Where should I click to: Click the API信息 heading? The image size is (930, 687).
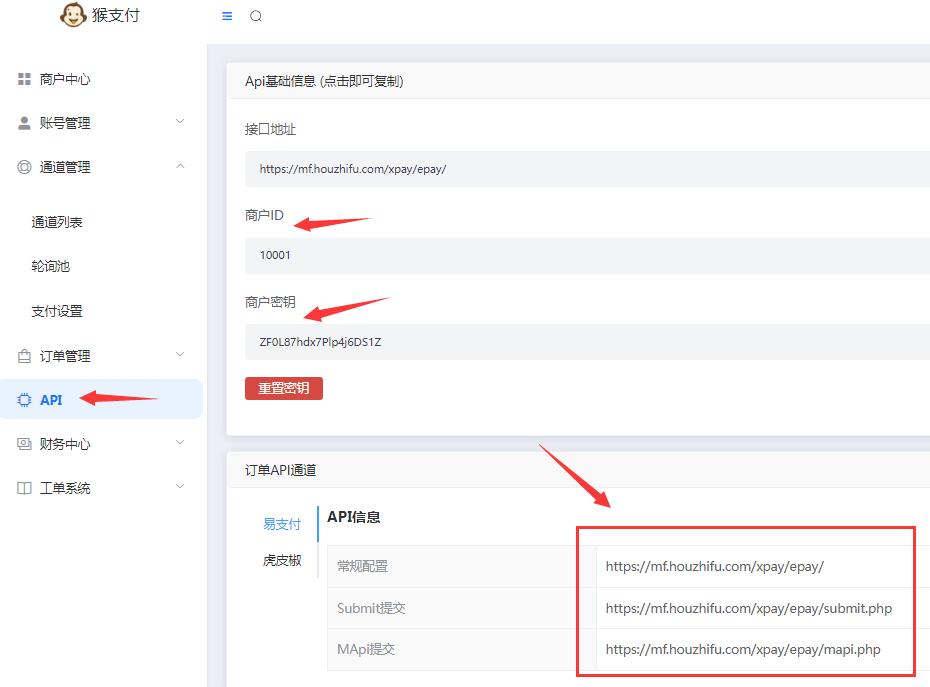pyautogui.click(x=353, y=517)
